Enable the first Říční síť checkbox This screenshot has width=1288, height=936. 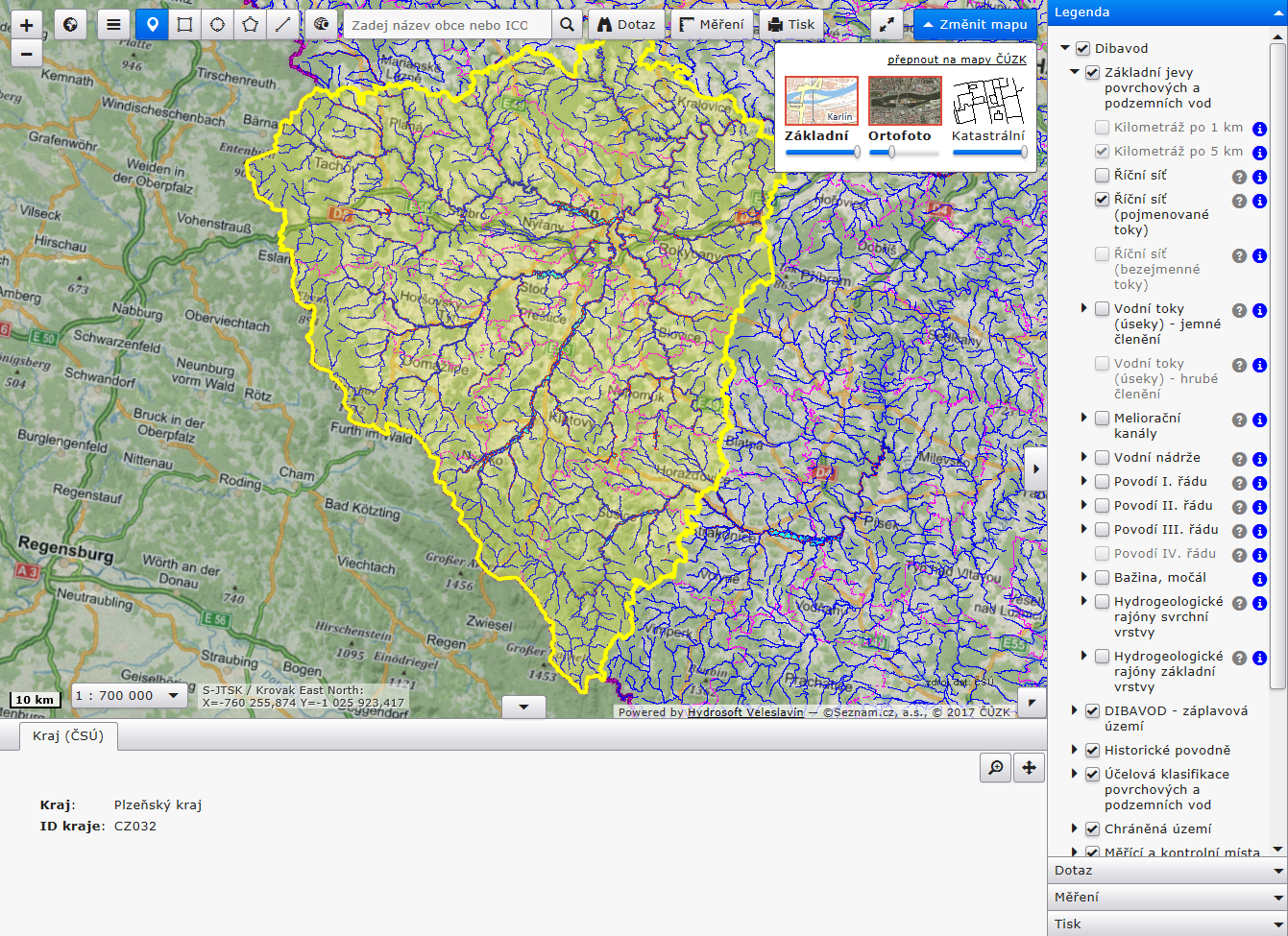1102,175
